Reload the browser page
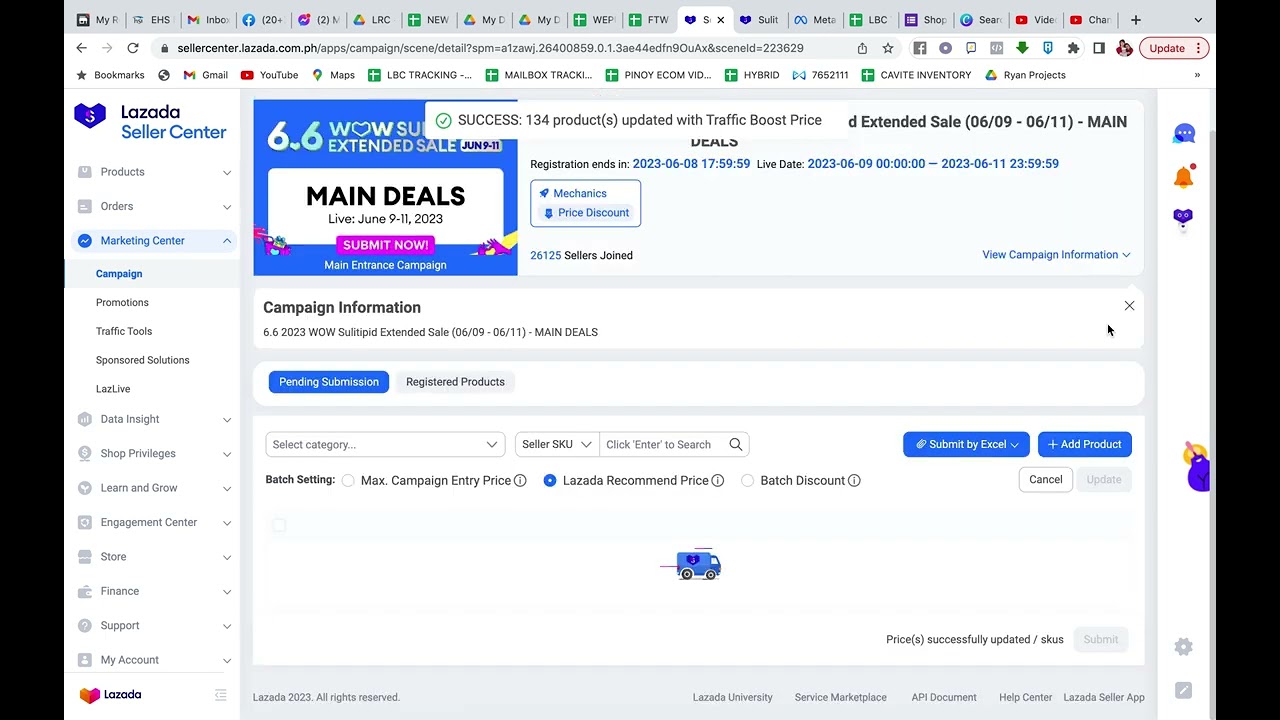Screen dimensions: 1280x720 pos(133,48)
